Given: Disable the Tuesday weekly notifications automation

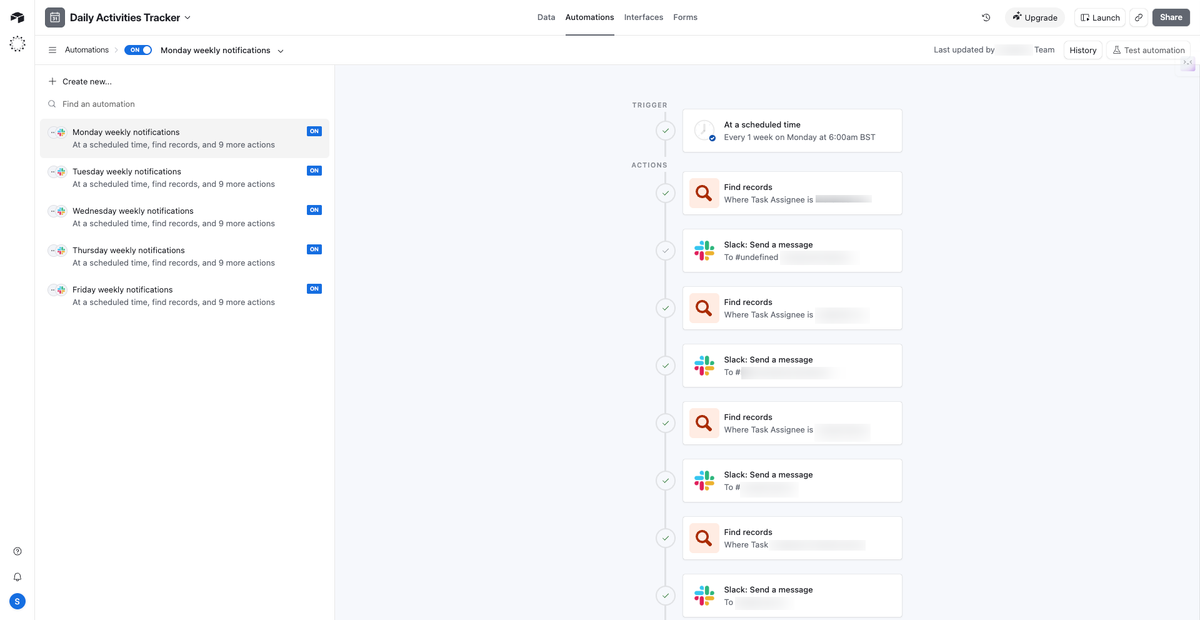Looking at the screenshot, I should 314,171.
